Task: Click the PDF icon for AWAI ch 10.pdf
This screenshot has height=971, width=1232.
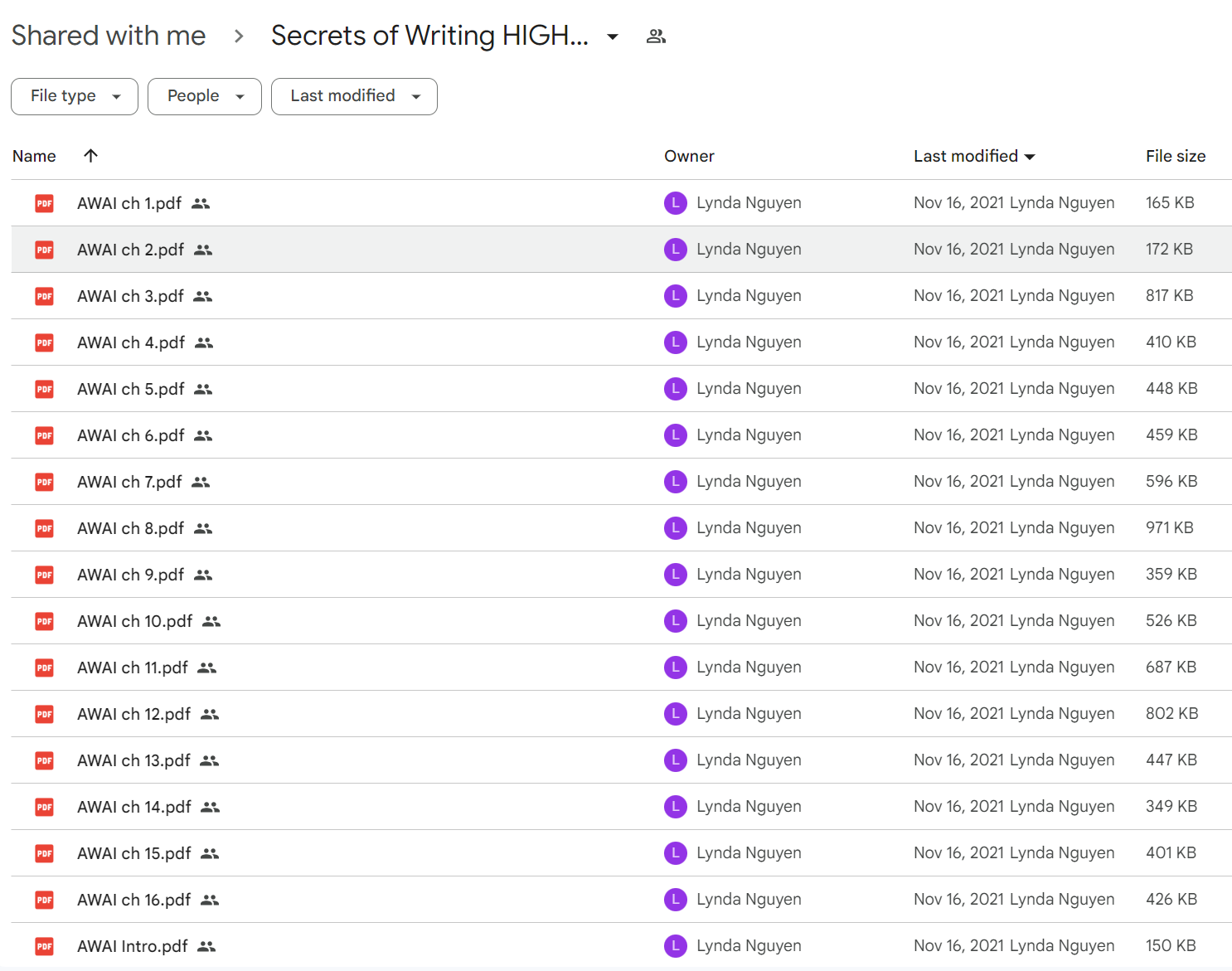Action: point(45,621)
